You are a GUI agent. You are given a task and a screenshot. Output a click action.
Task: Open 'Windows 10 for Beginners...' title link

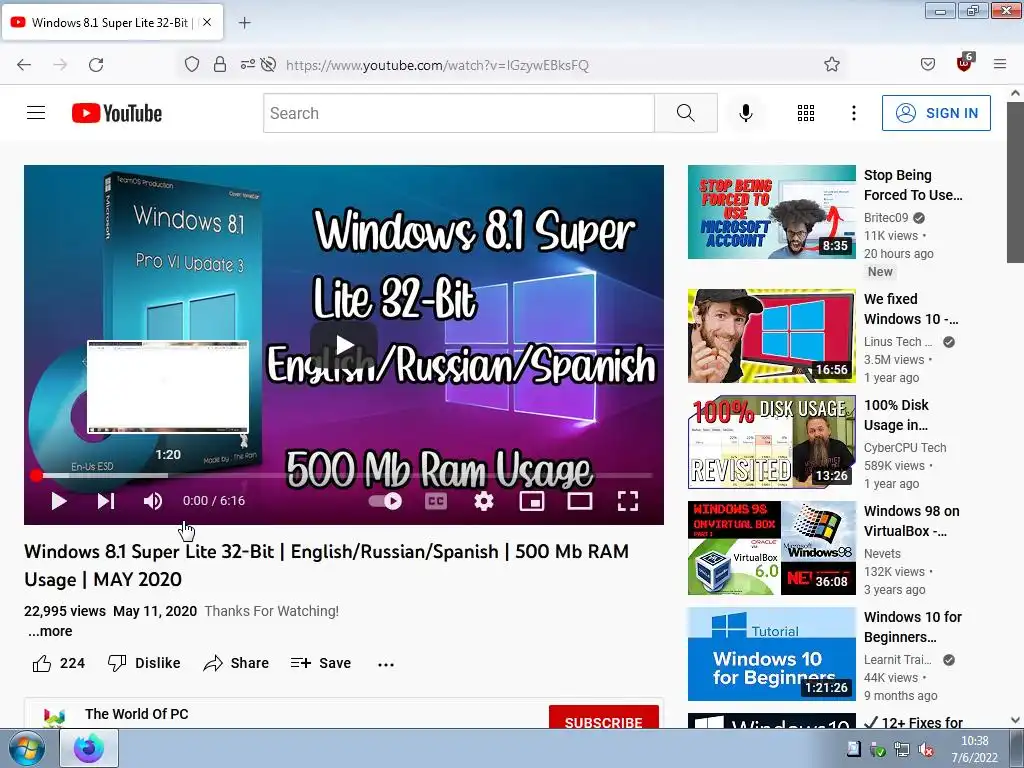click(x=912, y=627)
